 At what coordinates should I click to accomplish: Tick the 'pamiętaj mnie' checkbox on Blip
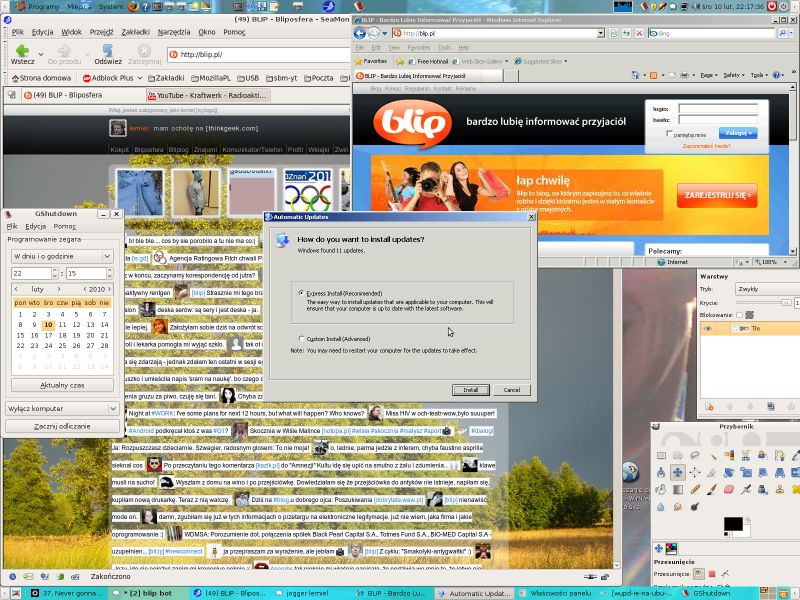click(669, 134)
